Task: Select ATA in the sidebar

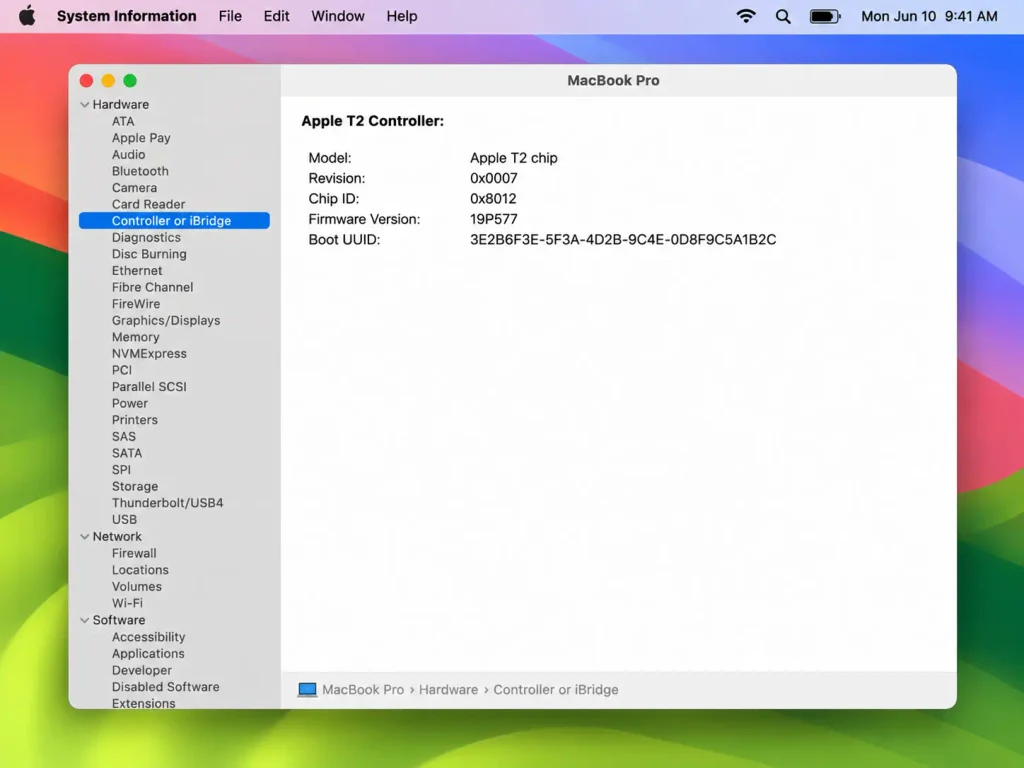Action: [x=123, y=121]
